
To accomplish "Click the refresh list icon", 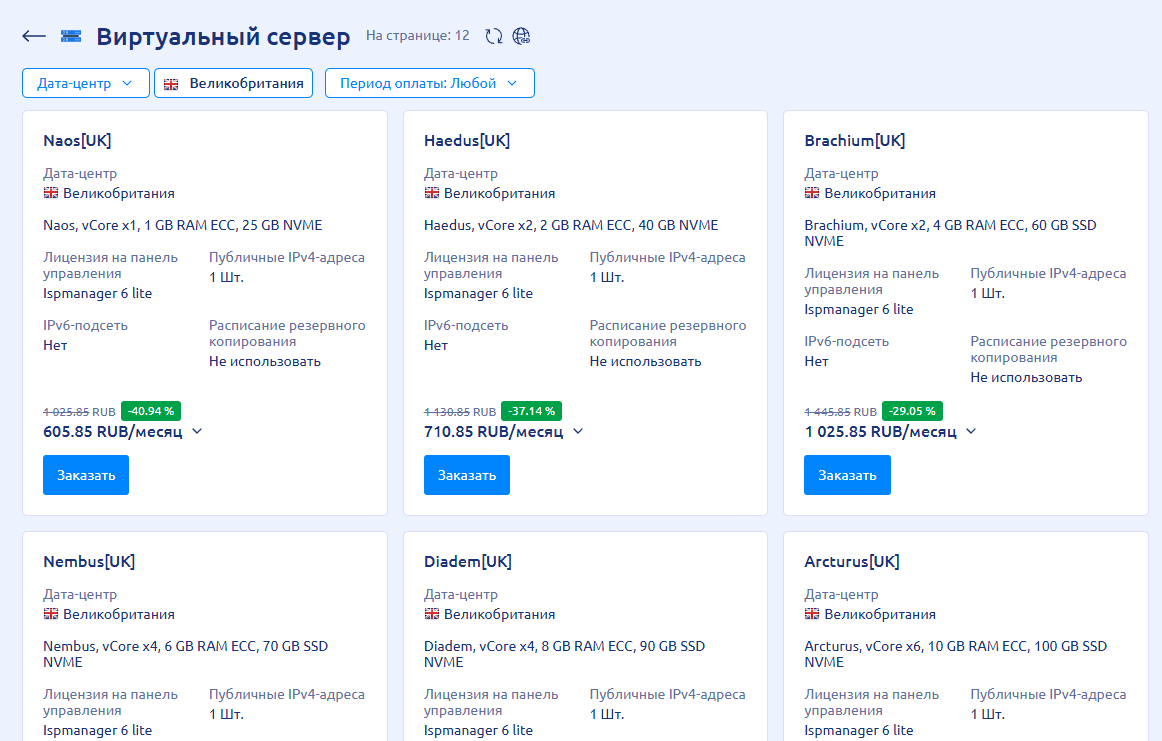I will pyautogui.click(x=494, y=36).
